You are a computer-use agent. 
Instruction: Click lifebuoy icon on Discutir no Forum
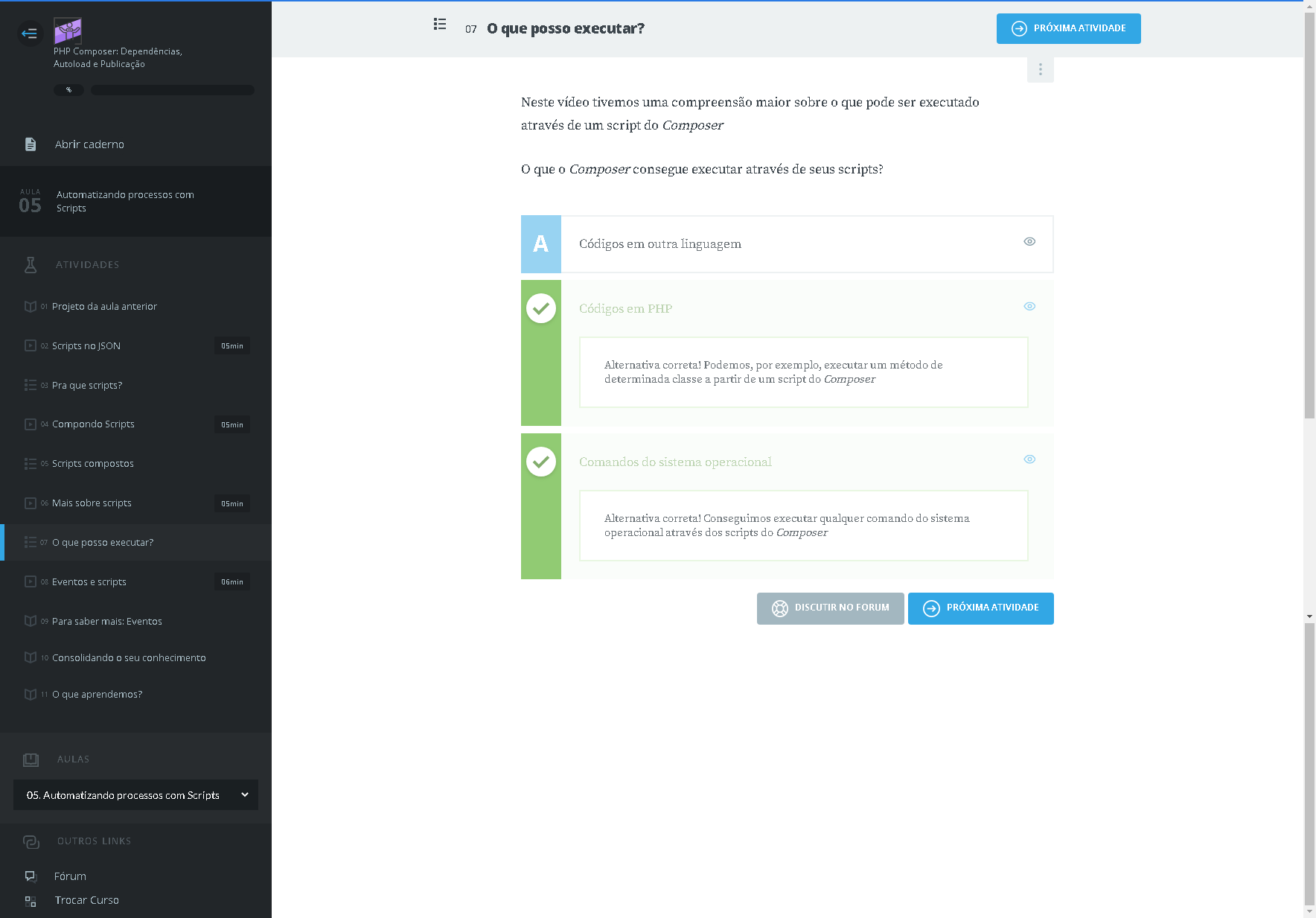tap(779, 608)
